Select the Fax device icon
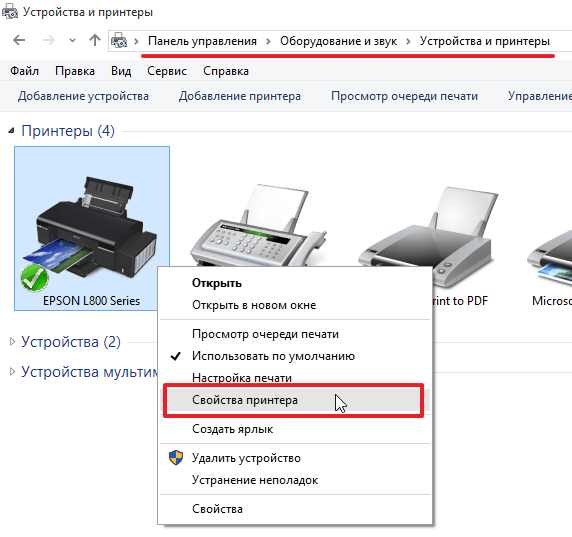The image size is (572, 537). (x=258, y=226)
